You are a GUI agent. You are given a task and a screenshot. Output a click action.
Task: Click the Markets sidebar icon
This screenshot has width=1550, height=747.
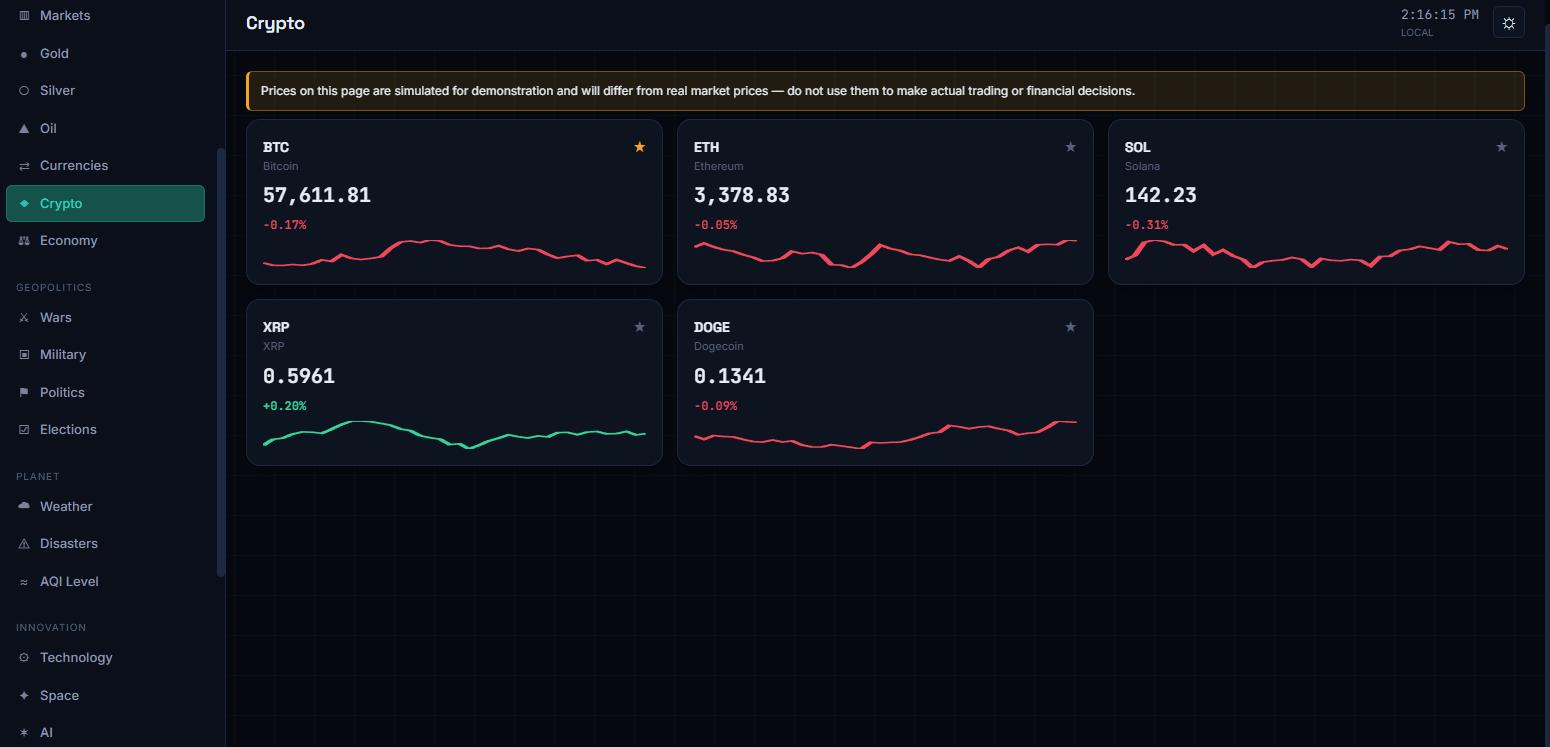point(24,16)
